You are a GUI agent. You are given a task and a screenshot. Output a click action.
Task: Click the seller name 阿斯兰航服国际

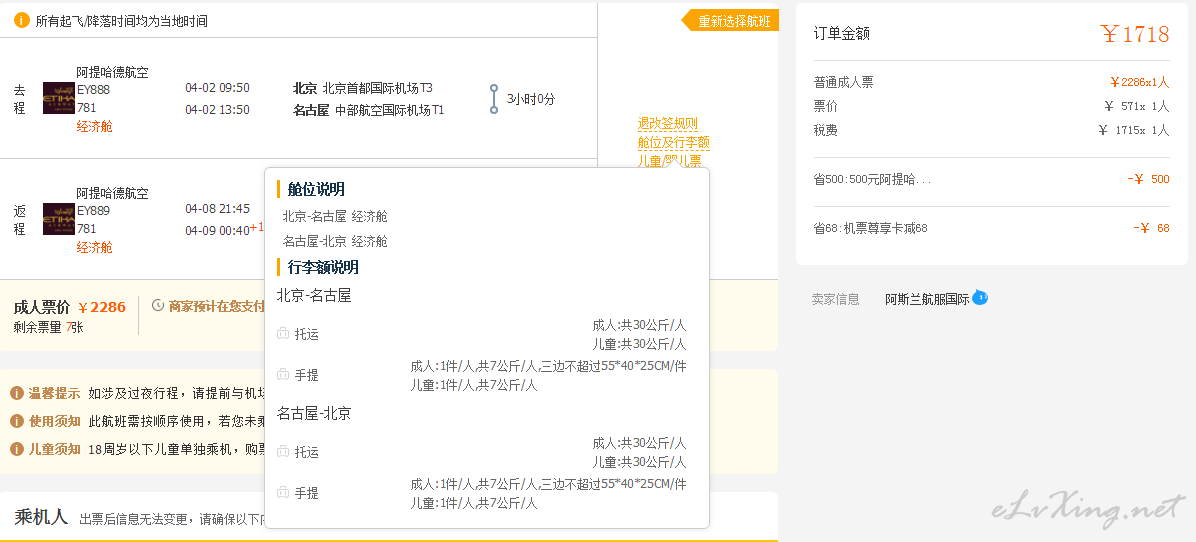[x=927, y=300]
